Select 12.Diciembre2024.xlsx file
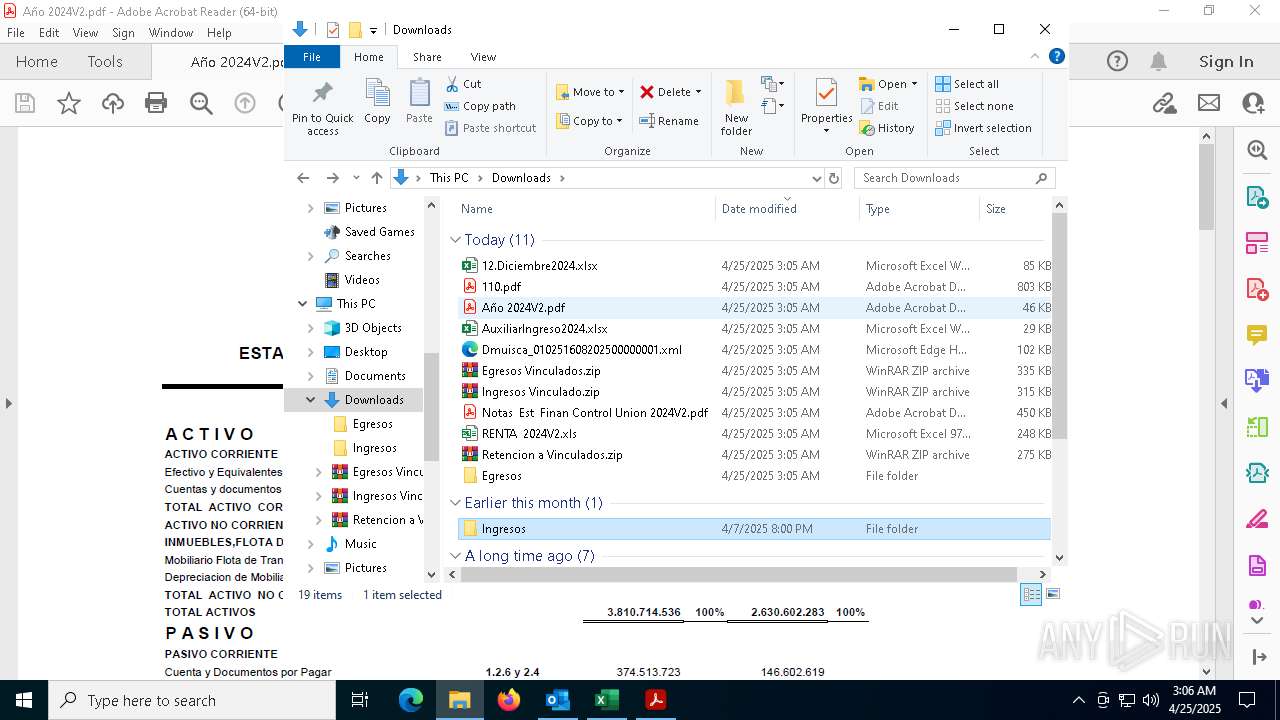The height and width of the screenshot is (720, 1280). tap(755, 266)
